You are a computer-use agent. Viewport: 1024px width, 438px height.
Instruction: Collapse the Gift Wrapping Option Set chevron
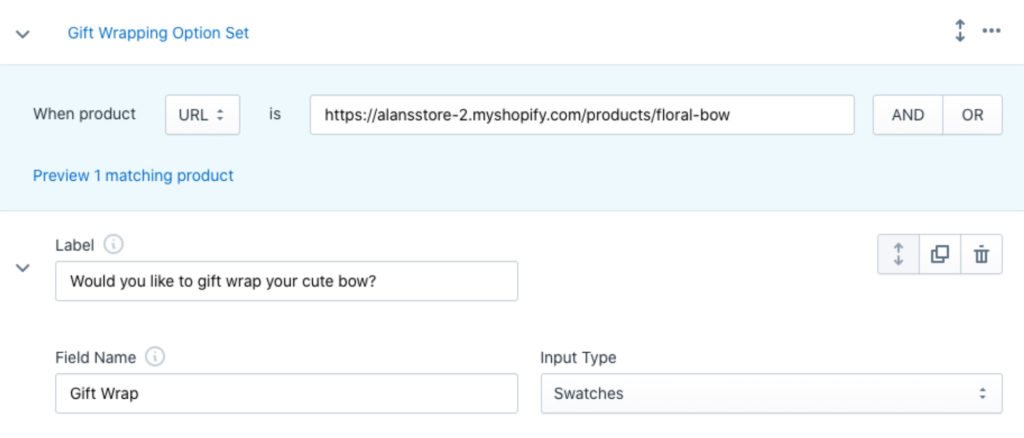[x=23, y=34]
